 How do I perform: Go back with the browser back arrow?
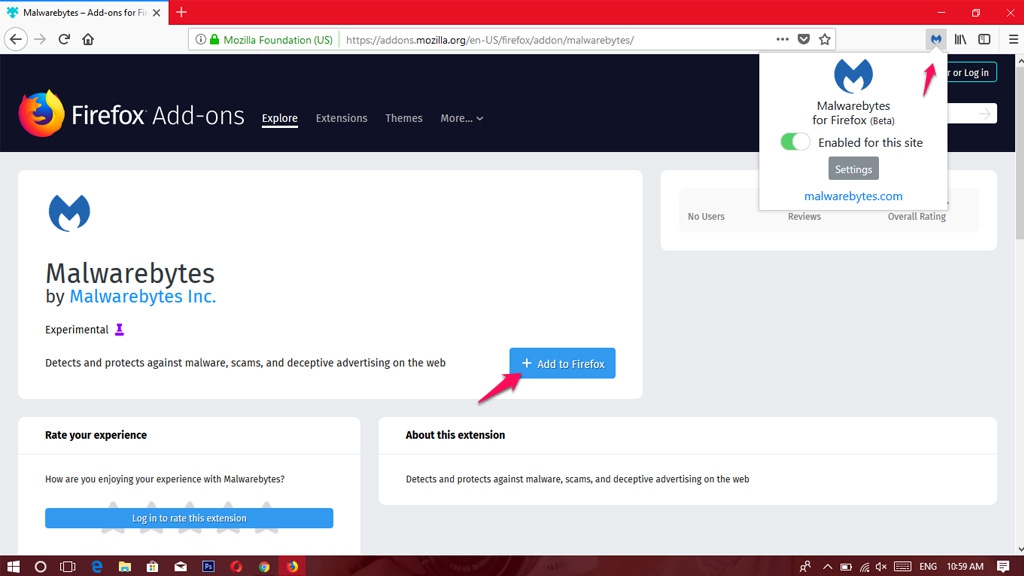click(x=16, y=39)
